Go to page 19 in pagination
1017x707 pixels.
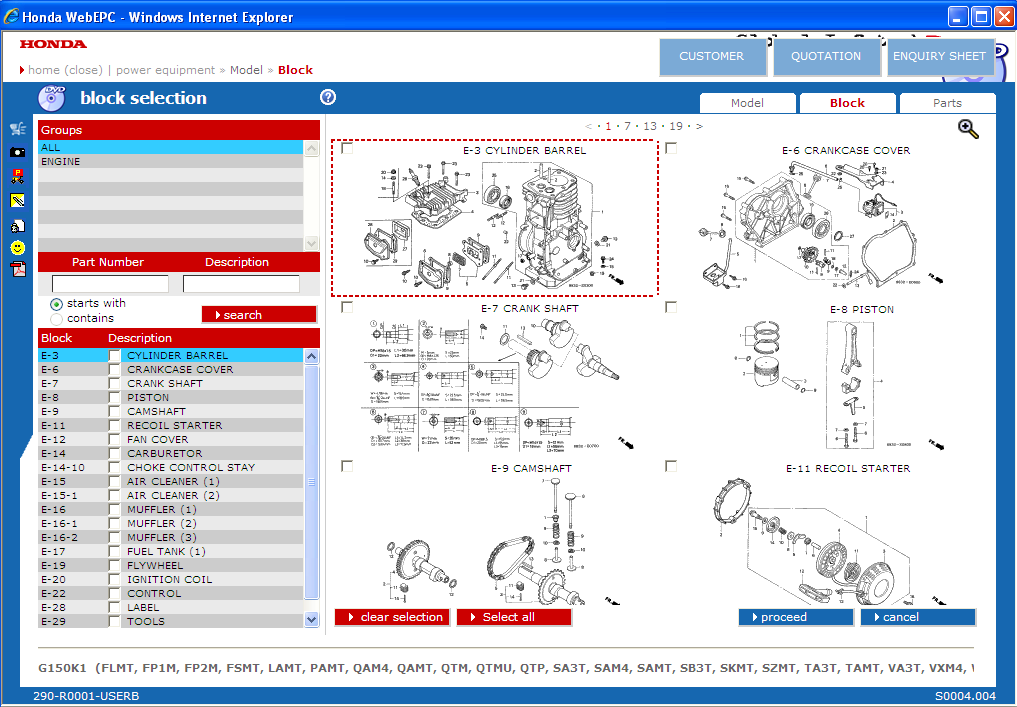676,126
